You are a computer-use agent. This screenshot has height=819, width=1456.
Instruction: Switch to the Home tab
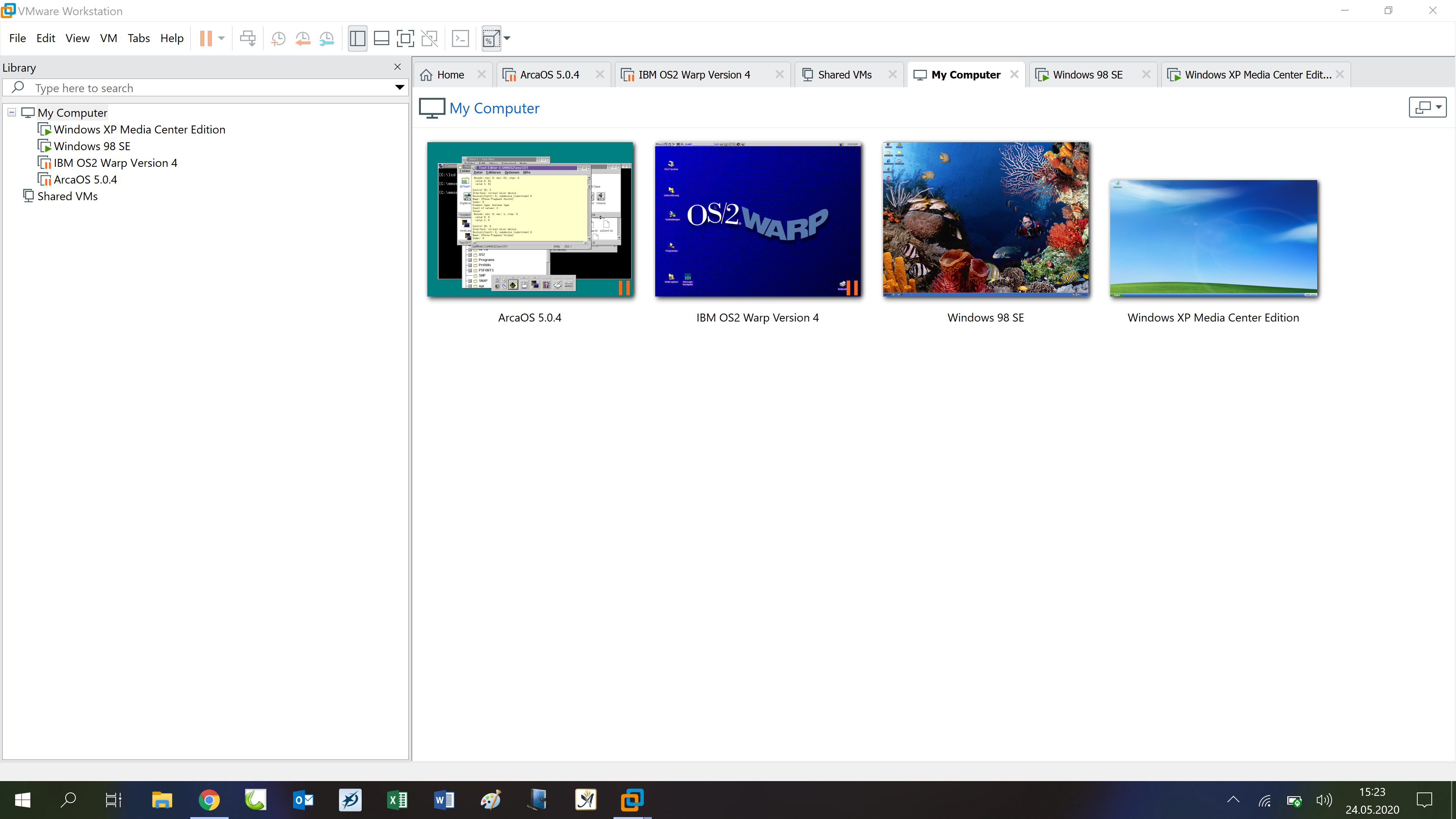tap(450, 75)
